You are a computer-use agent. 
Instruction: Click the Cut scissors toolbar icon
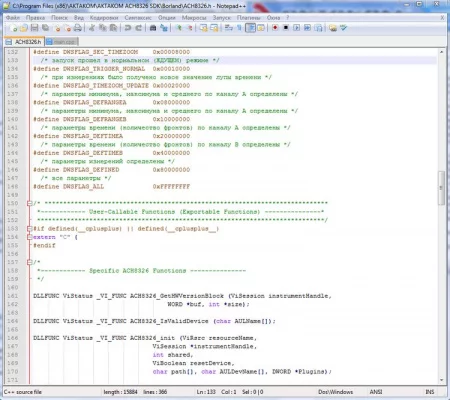tap(92, 28)
